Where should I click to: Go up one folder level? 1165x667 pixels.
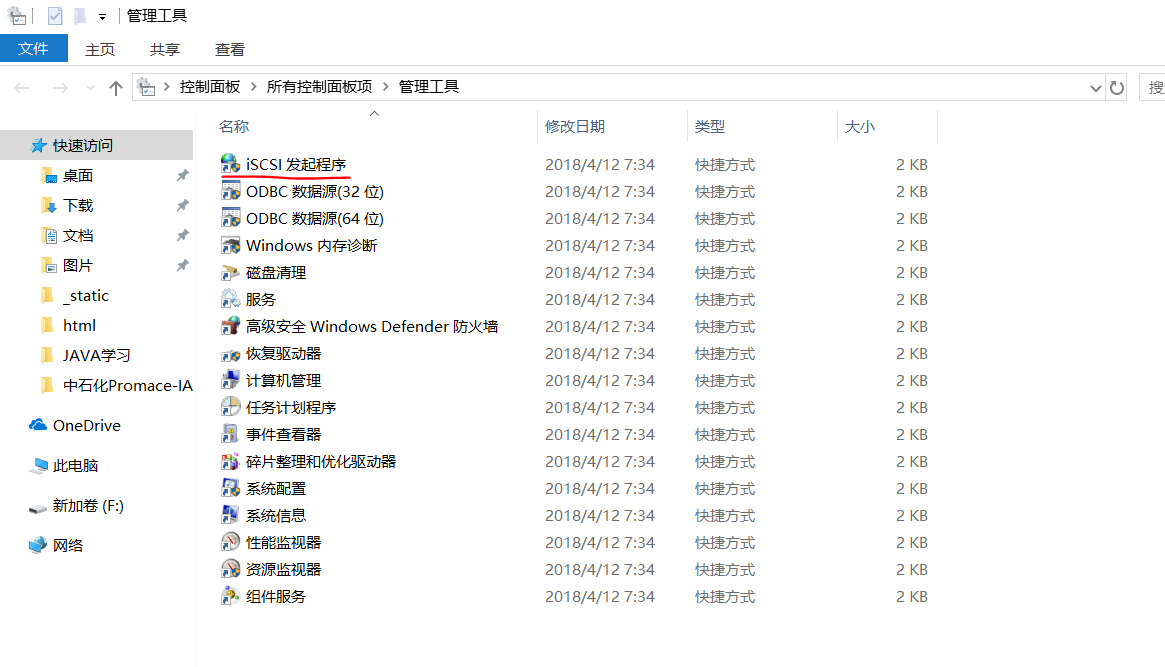tap(115, 88)
